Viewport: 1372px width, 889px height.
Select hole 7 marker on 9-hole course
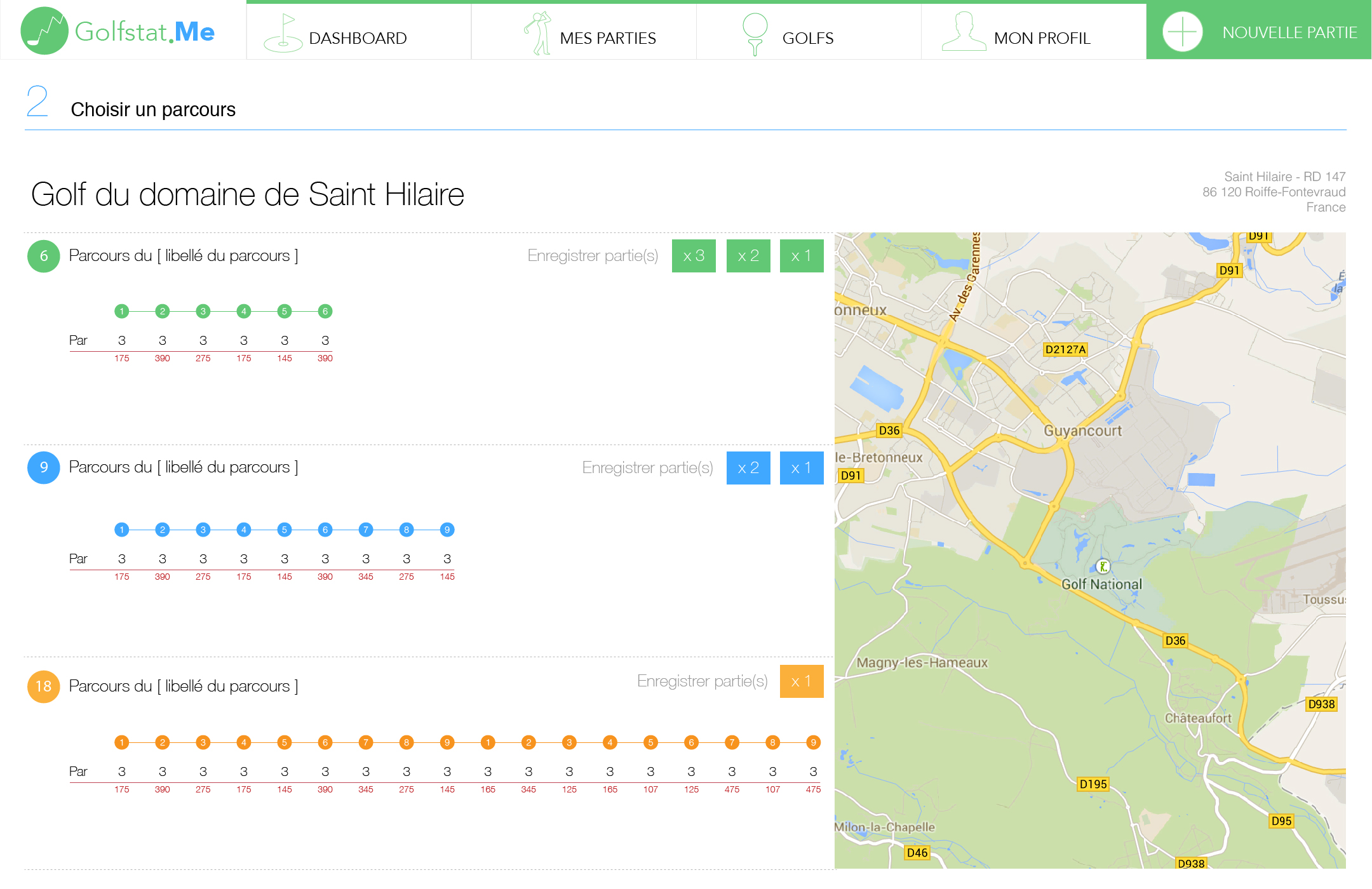366,530
